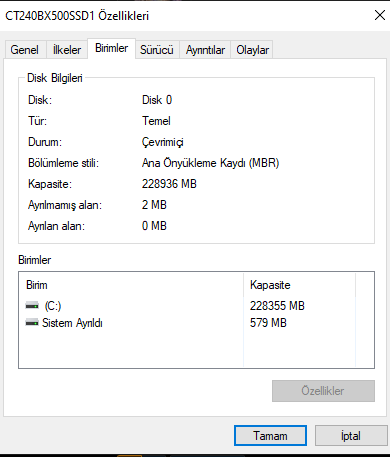The image size is (390, 457).
Task: Click the dialog title CT240BX500SSD1 Özellikleri
Action: click(77, 16)
